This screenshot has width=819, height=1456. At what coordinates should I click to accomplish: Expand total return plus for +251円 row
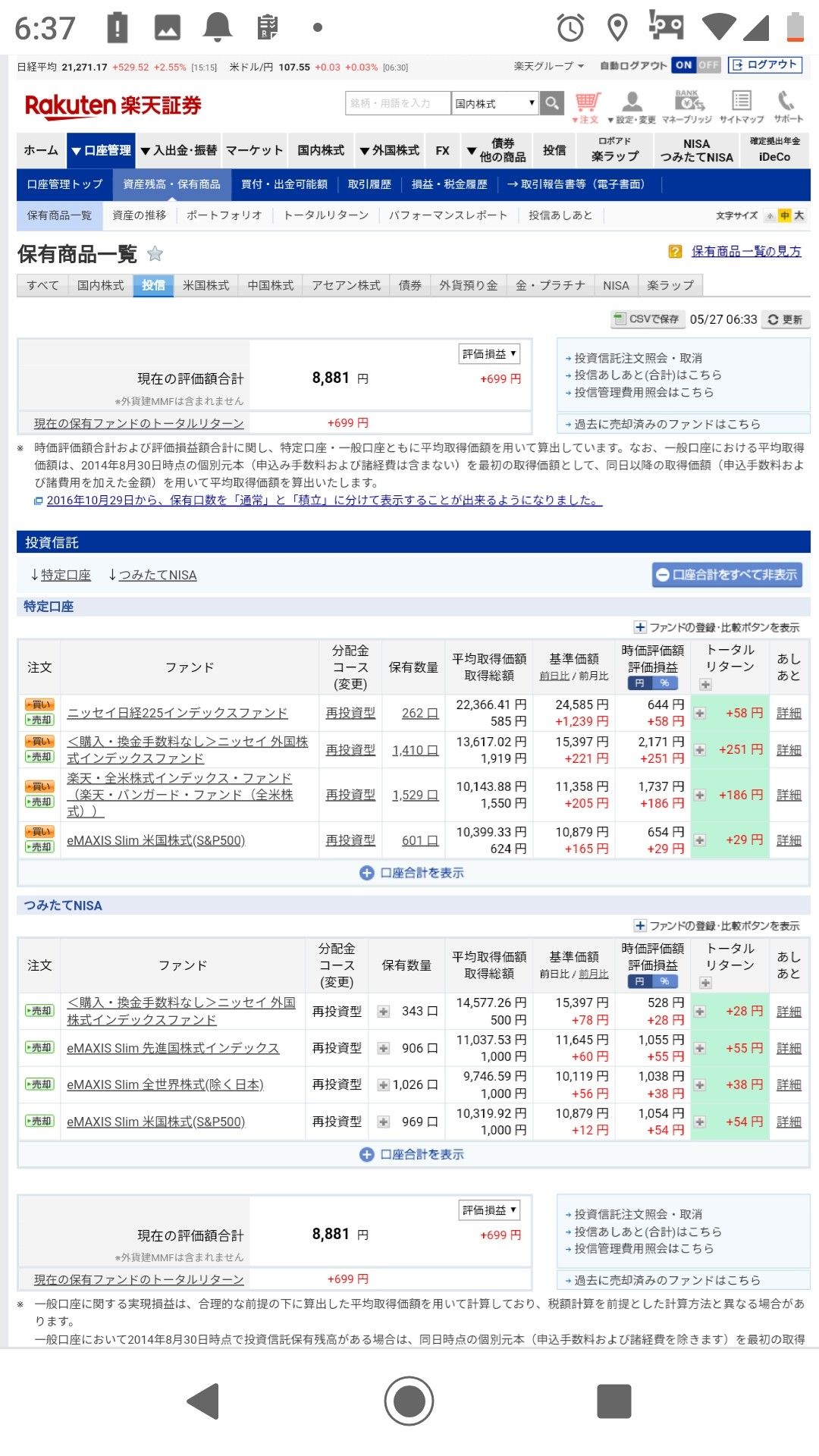pos(699,749)
